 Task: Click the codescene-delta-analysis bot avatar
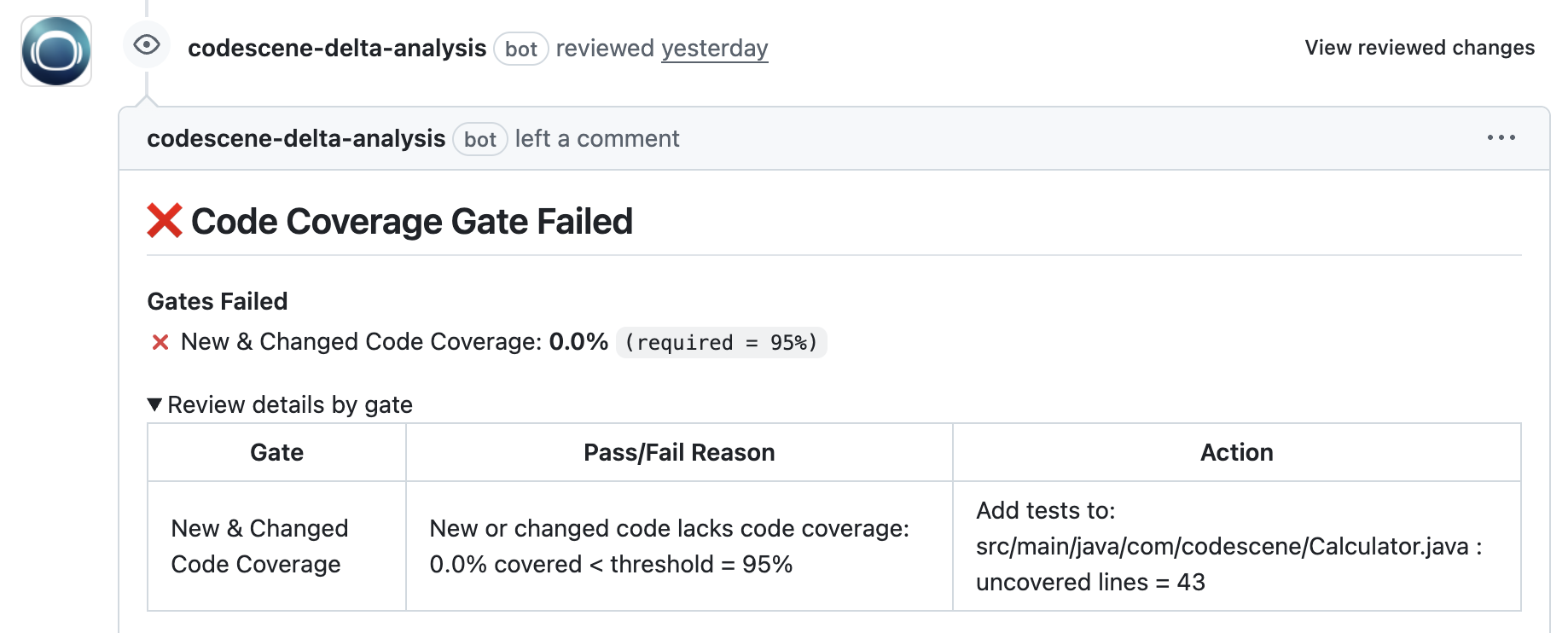[x=55, y=52]
